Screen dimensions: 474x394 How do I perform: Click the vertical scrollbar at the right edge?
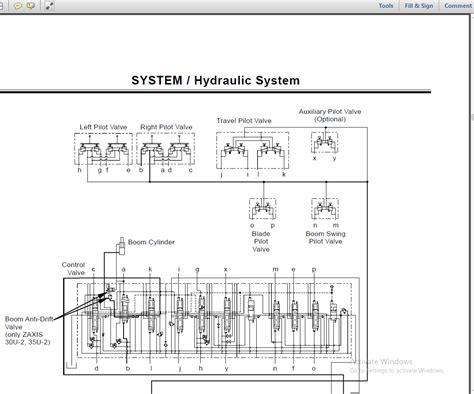point(472,203)
